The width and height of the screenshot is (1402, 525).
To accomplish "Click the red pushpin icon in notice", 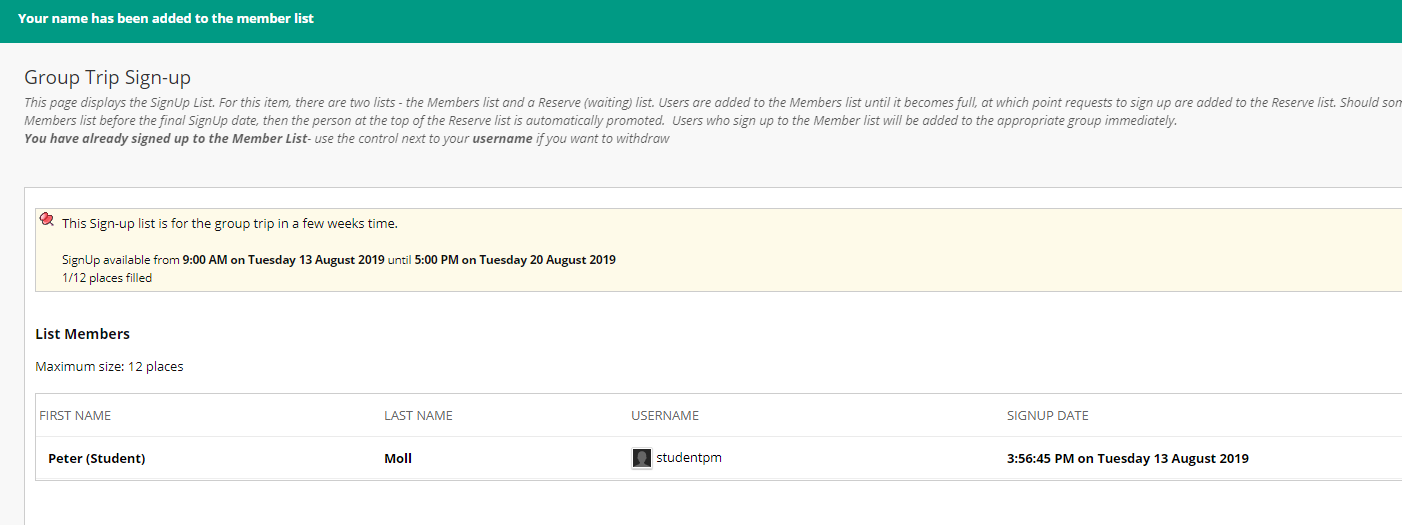I will (46, 220).
